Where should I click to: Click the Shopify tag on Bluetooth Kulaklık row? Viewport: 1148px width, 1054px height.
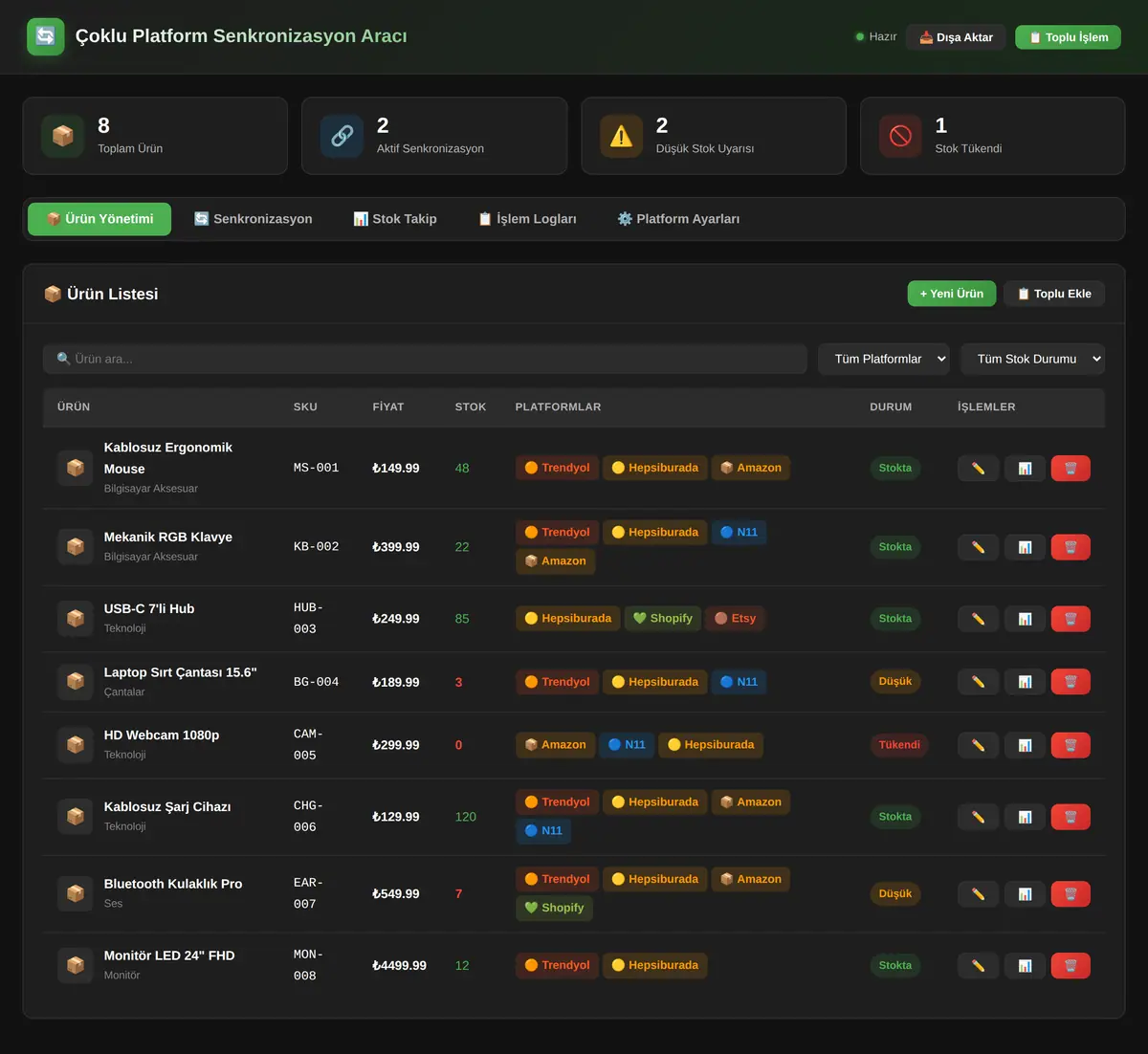554,908
